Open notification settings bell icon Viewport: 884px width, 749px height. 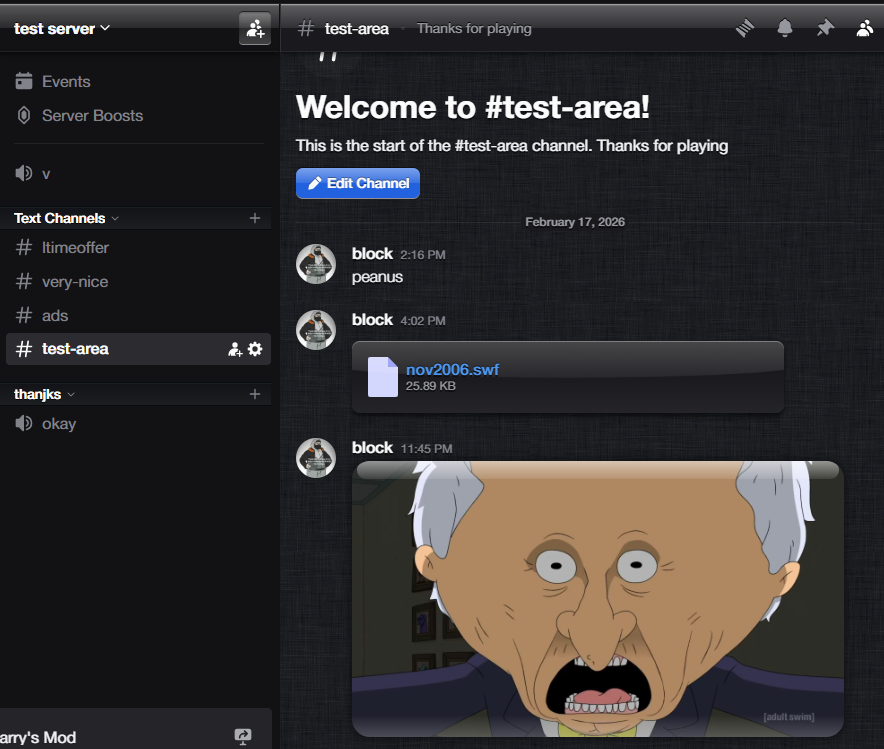[785, 28]
